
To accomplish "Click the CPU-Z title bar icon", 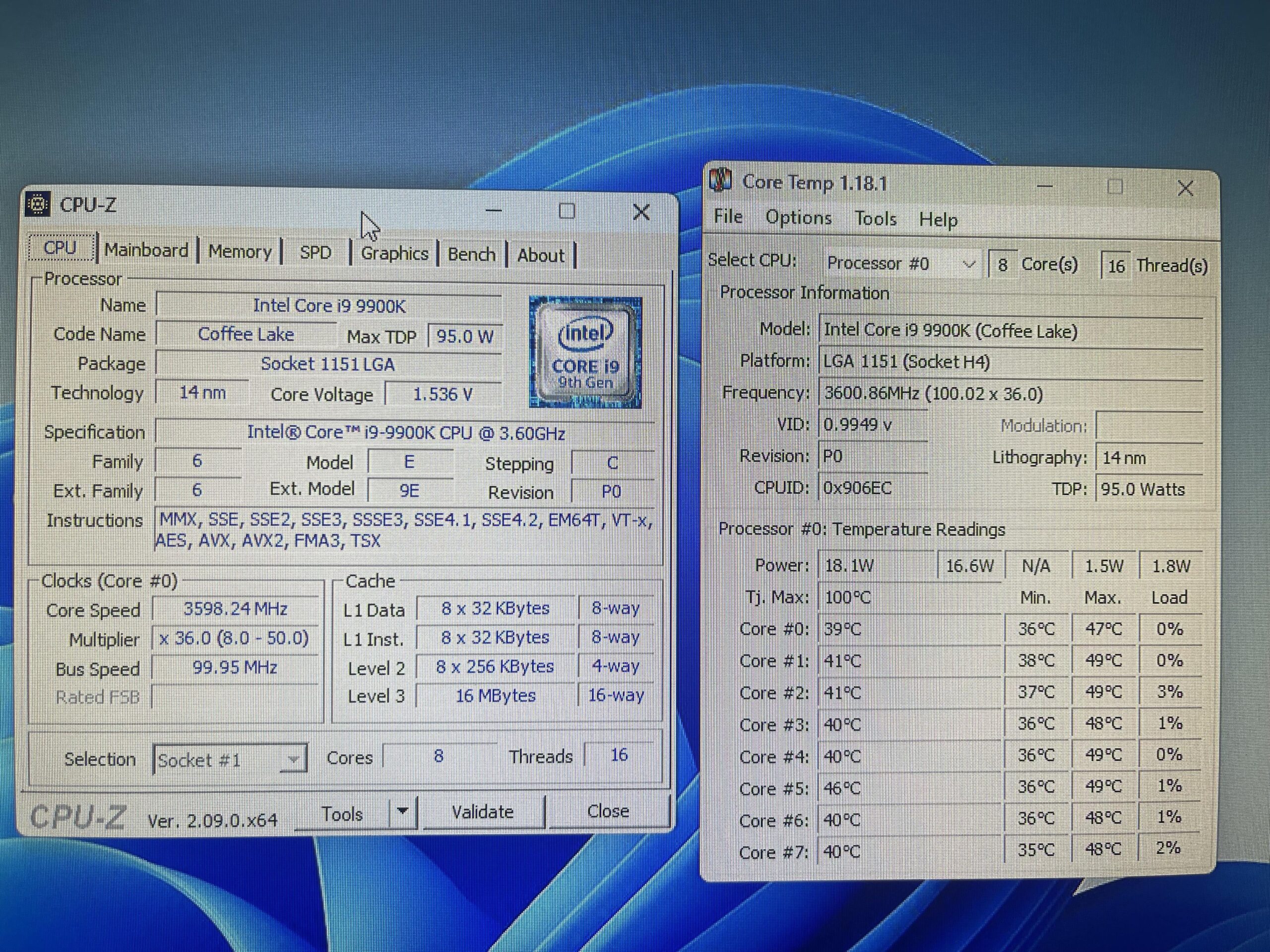I will pos(38,204).
